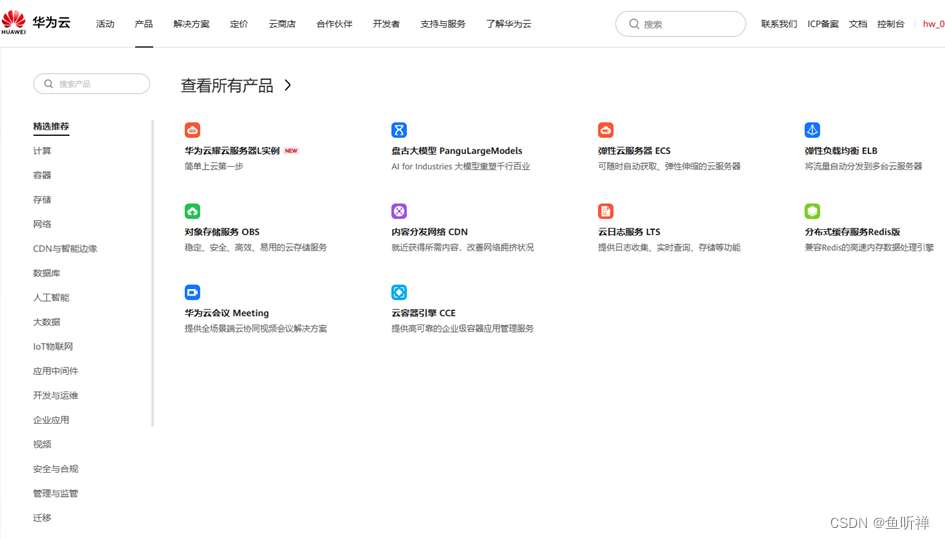The height and width of the screenshot is (539, 945).
Task: Select the 精选推荐 category
Action: point(51,126)
